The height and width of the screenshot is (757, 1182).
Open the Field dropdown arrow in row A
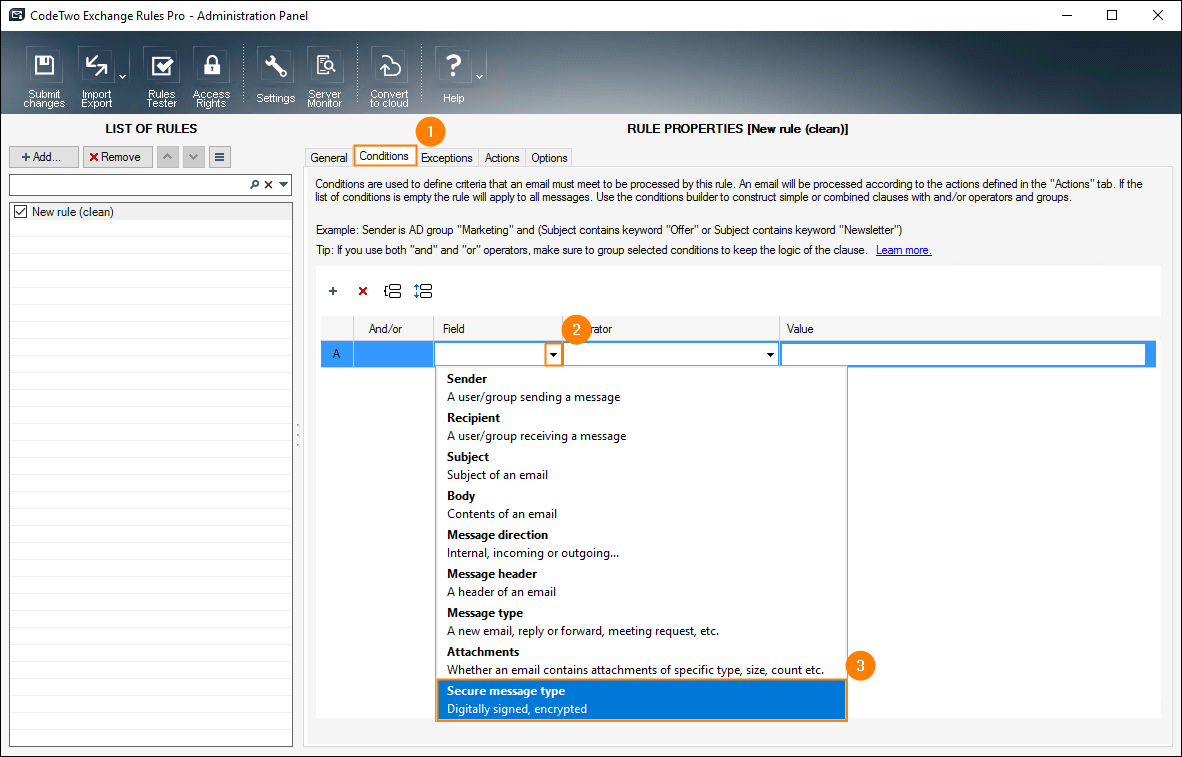click(553, 354)
